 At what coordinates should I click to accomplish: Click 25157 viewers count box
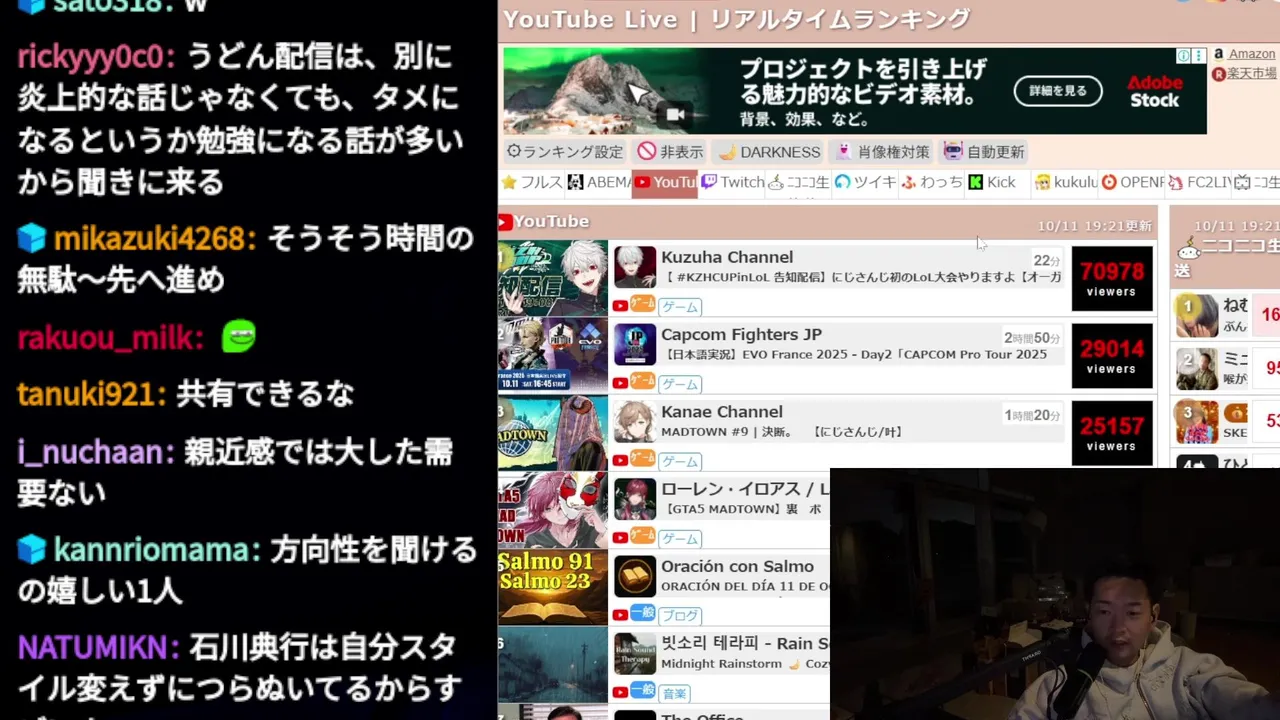1112,432
